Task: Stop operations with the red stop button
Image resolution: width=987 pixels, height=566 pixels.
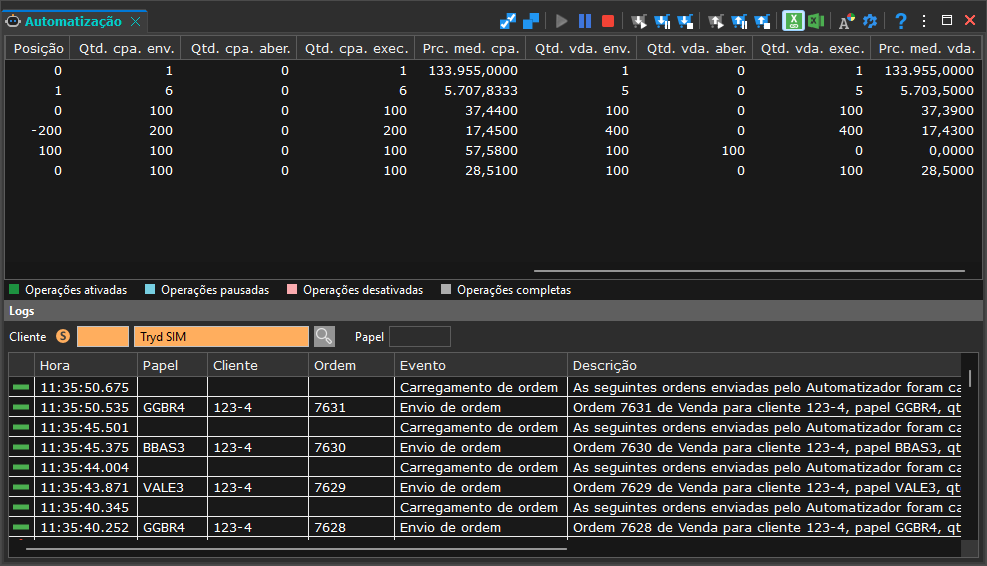Action: point(608,21)
